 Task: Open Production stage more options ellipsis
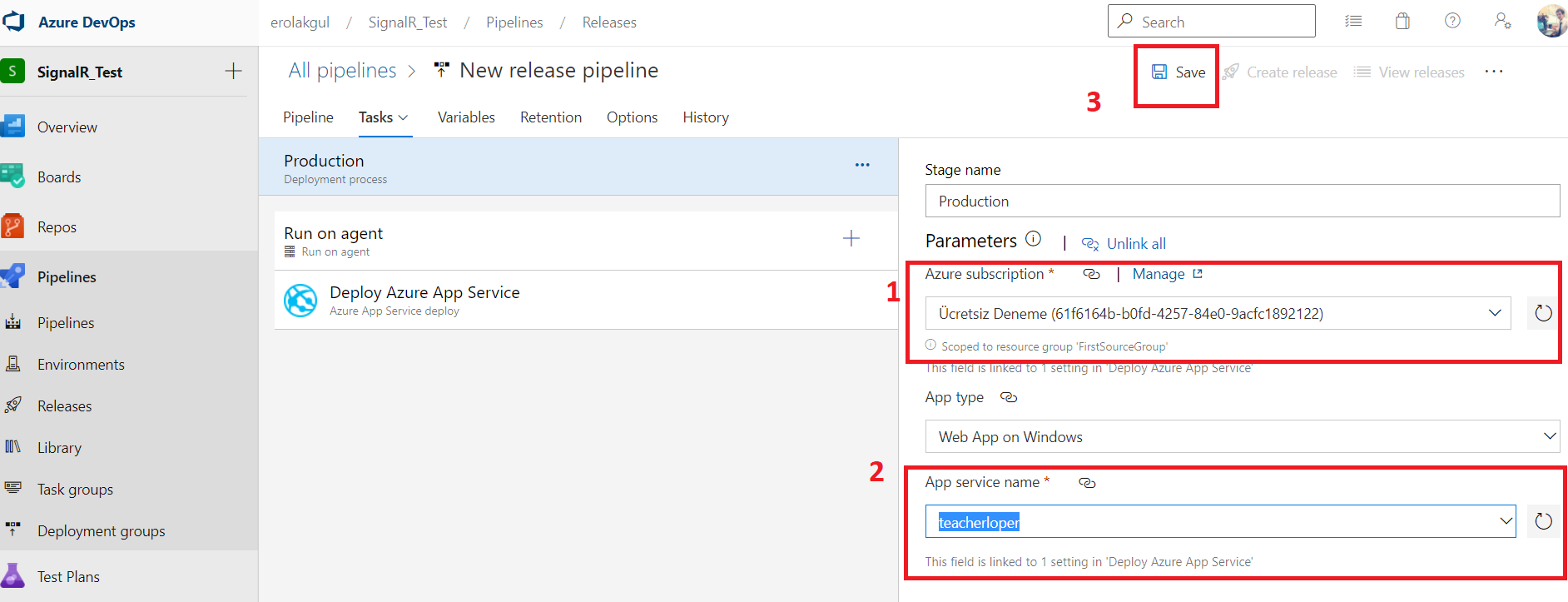pyautogui.click(x=862, y=165)
